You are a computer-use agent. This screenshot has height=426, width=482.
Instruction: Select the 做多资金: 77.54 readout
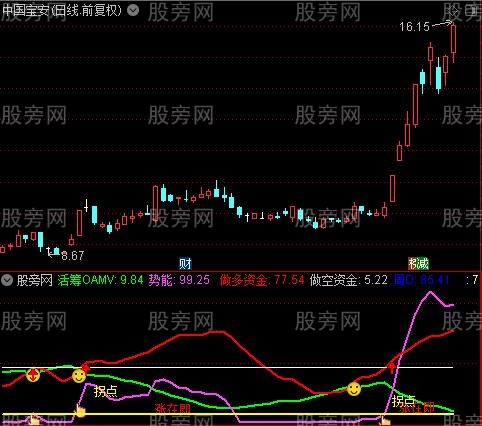262,280
